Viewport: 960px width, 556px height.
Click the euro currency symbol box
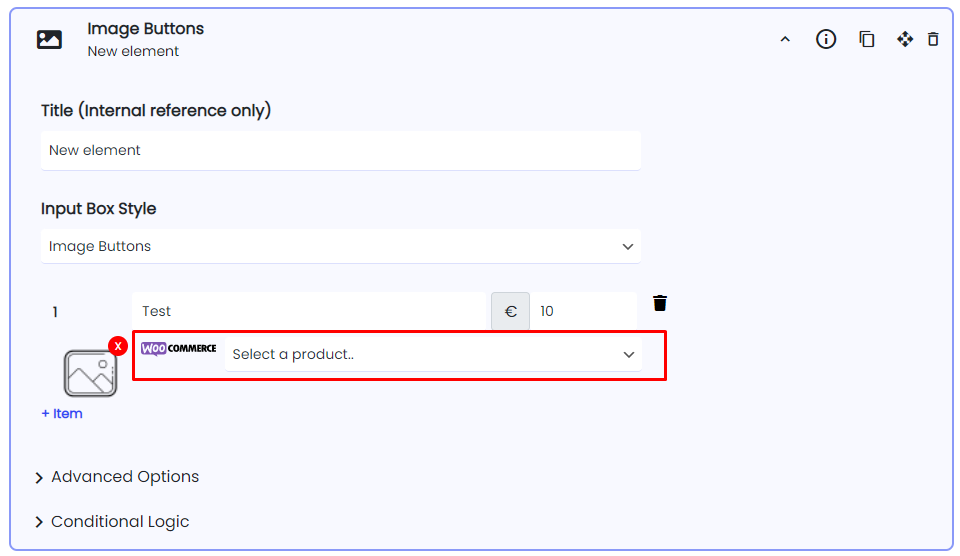pos(510,311)
